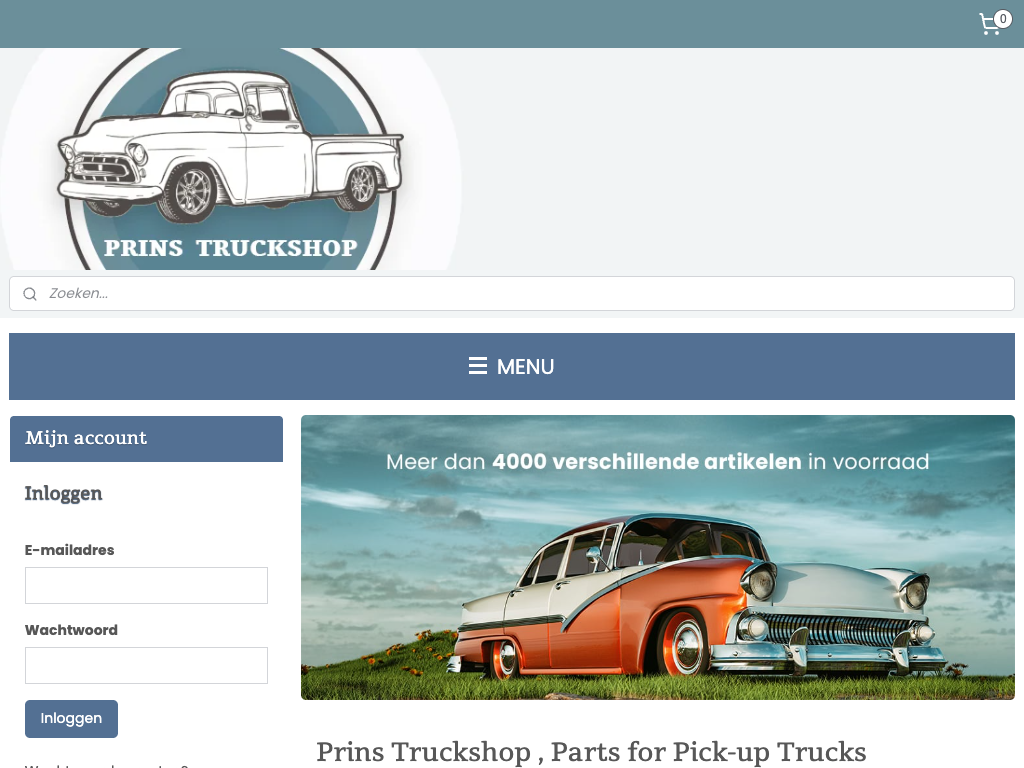Tap the hamburger icon beside MENU

[x=477, y=366]
